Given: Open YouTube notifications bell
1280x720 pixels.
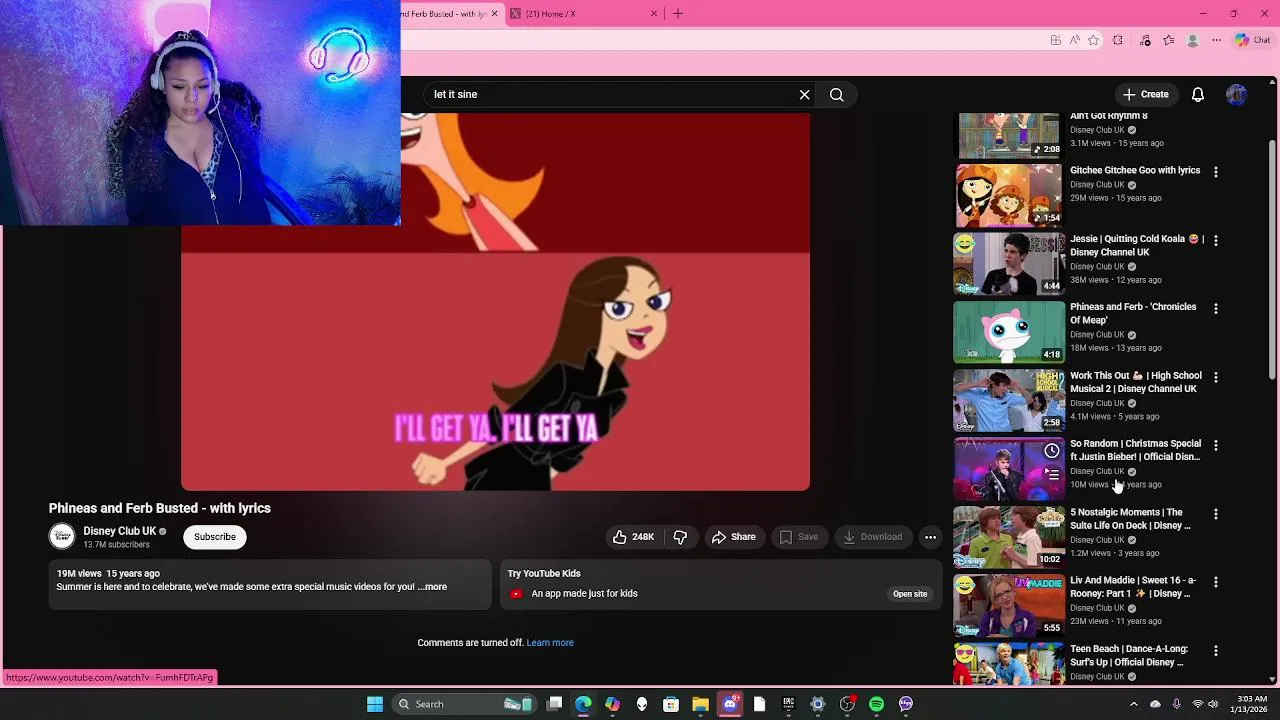Looking at the screenshot, I should click(1197, 94).
